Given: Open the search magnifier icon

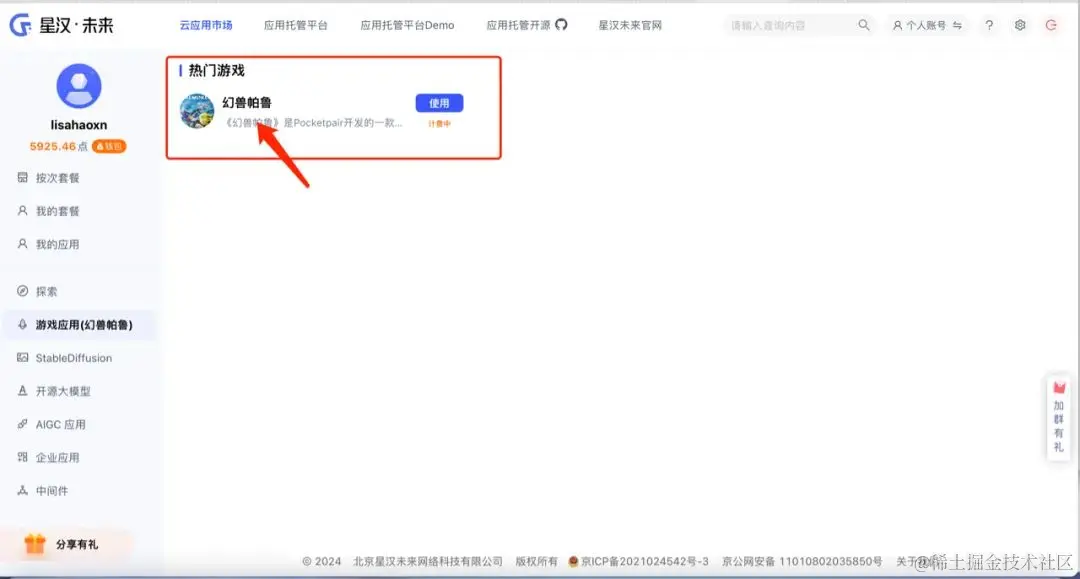Looking at the screenshot, I should 864,25.
